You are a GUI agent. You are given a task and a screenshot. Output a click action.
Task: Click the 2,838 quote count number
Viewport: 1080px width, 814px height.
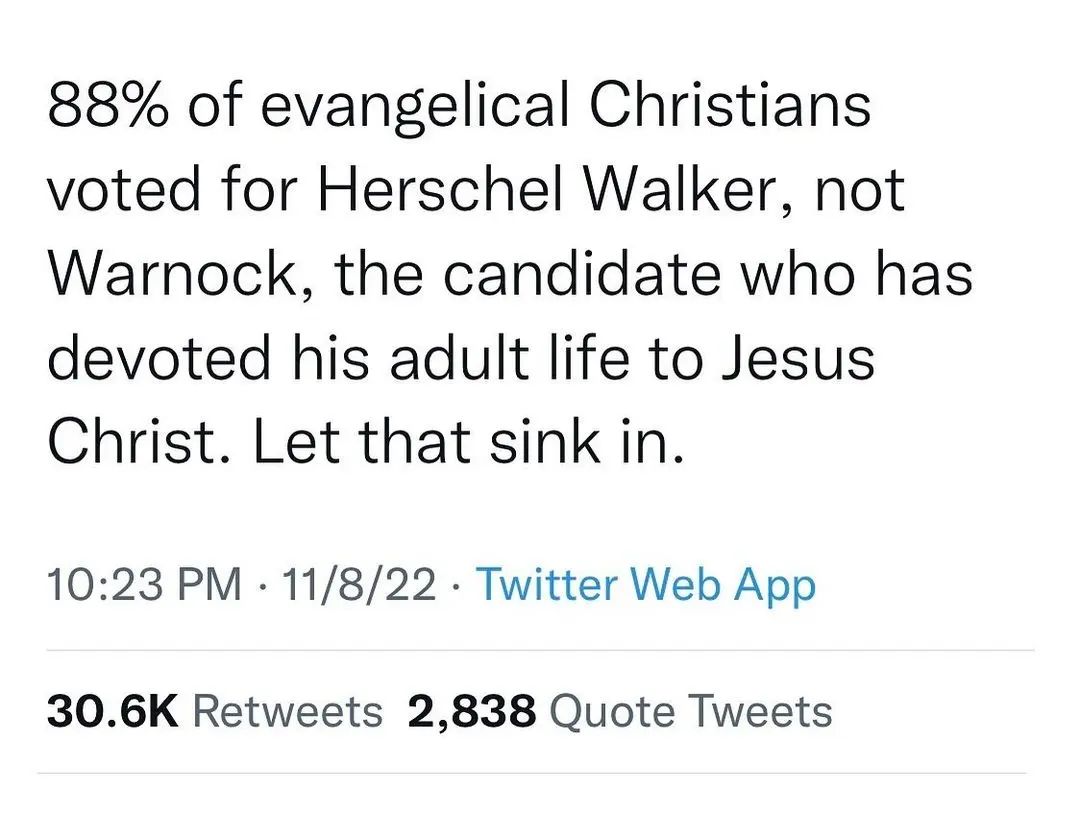point(471,712)
